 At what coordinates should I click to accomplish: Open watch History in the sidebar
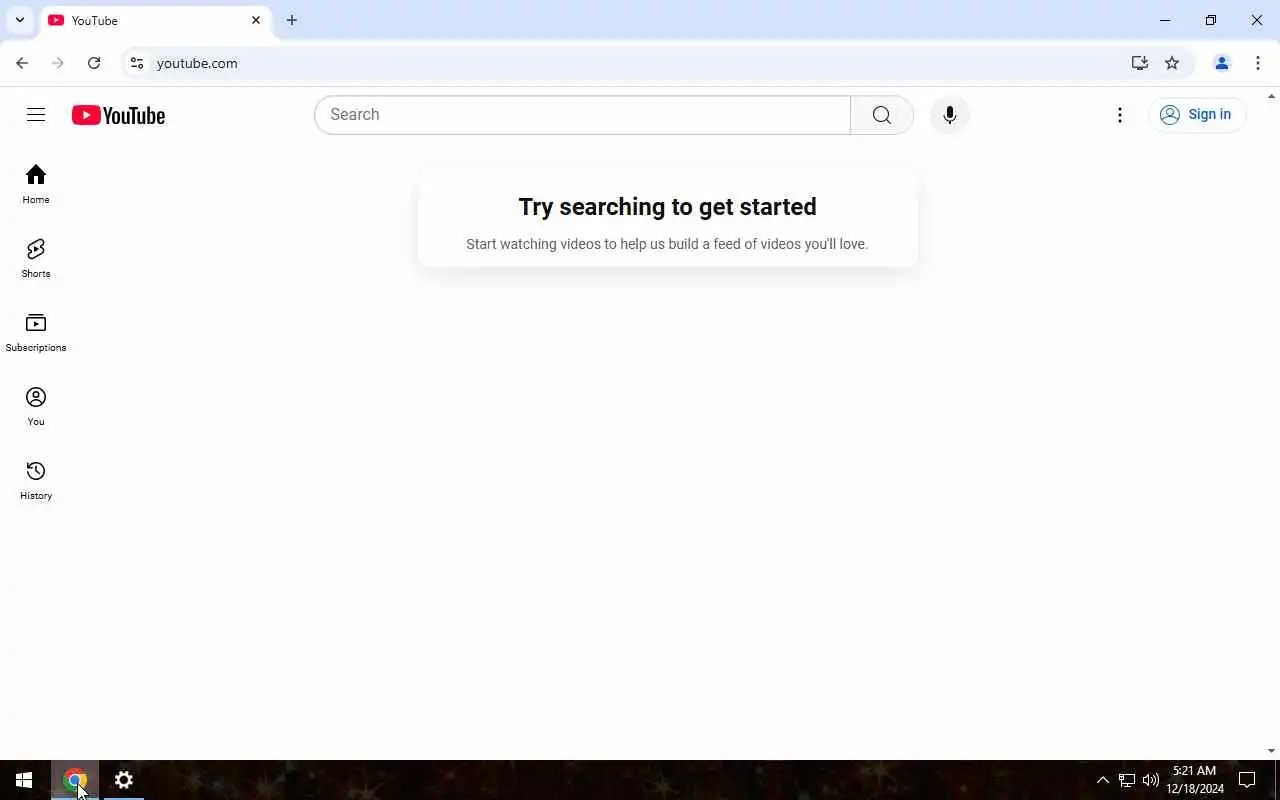[36, 480]
